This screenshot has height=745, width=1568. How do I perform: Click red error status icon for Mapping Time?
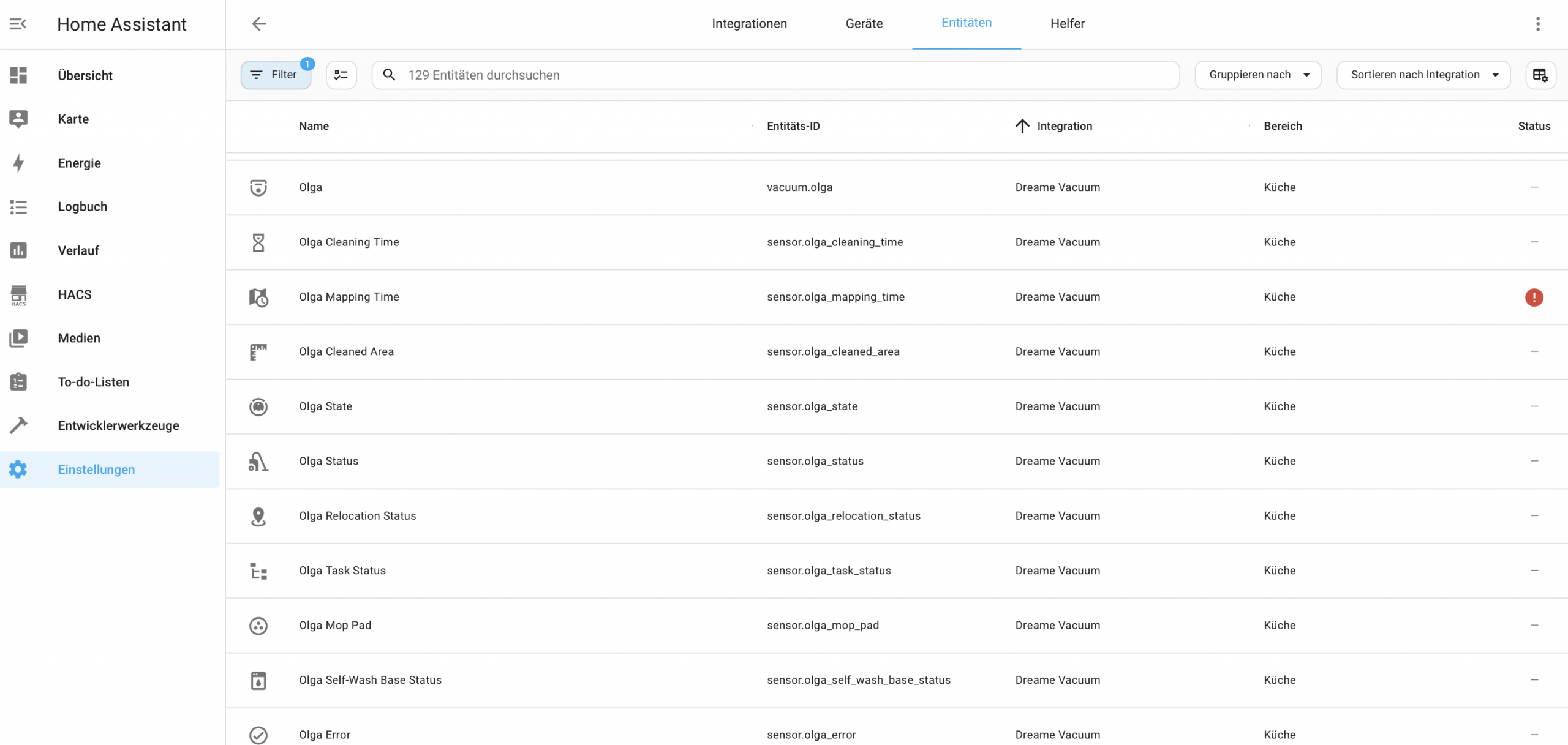click(1534, 298)
